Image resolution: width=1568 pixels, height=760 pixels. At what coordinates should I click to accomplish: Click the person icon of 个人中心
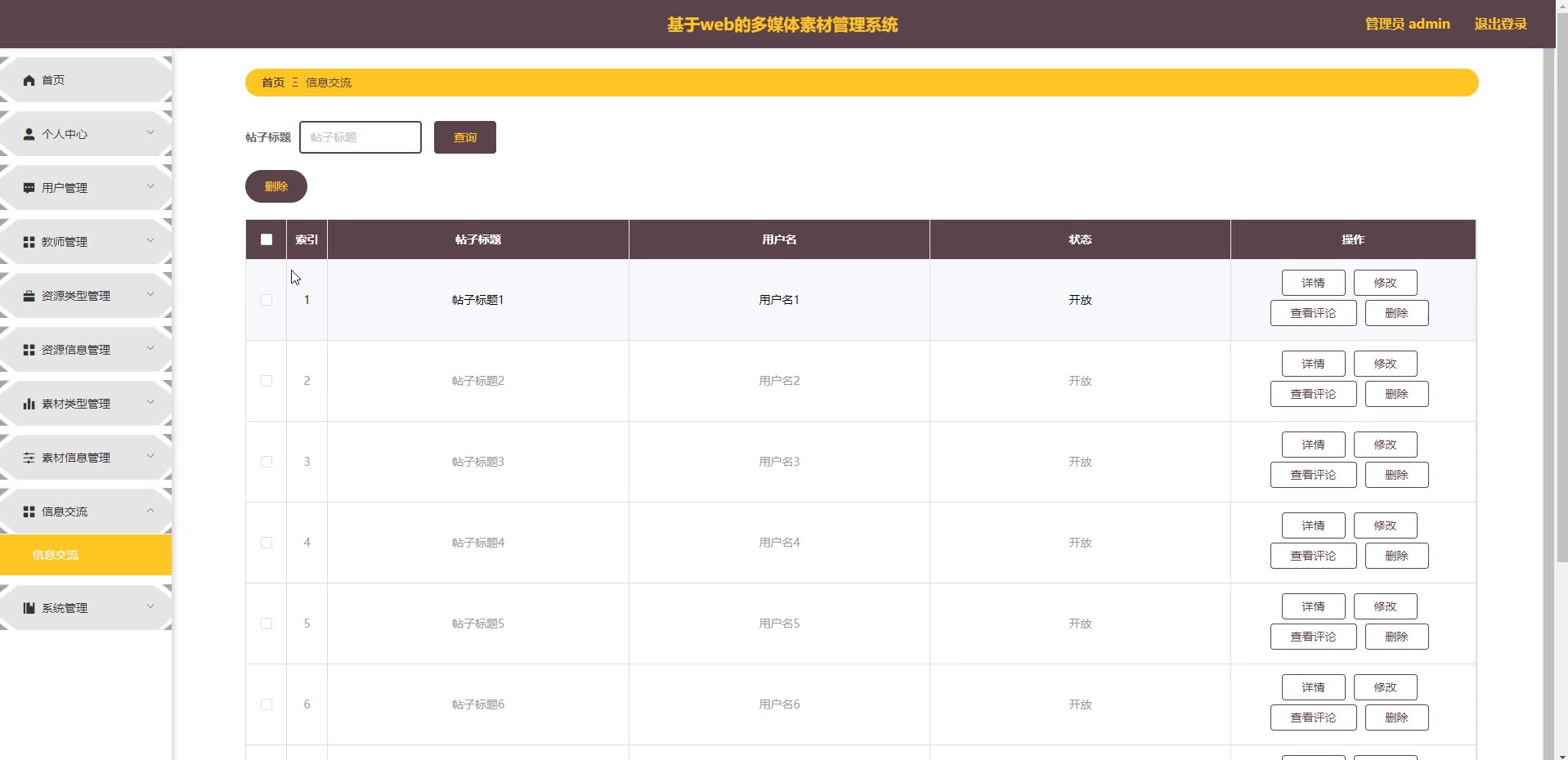[x=29, y=134]
